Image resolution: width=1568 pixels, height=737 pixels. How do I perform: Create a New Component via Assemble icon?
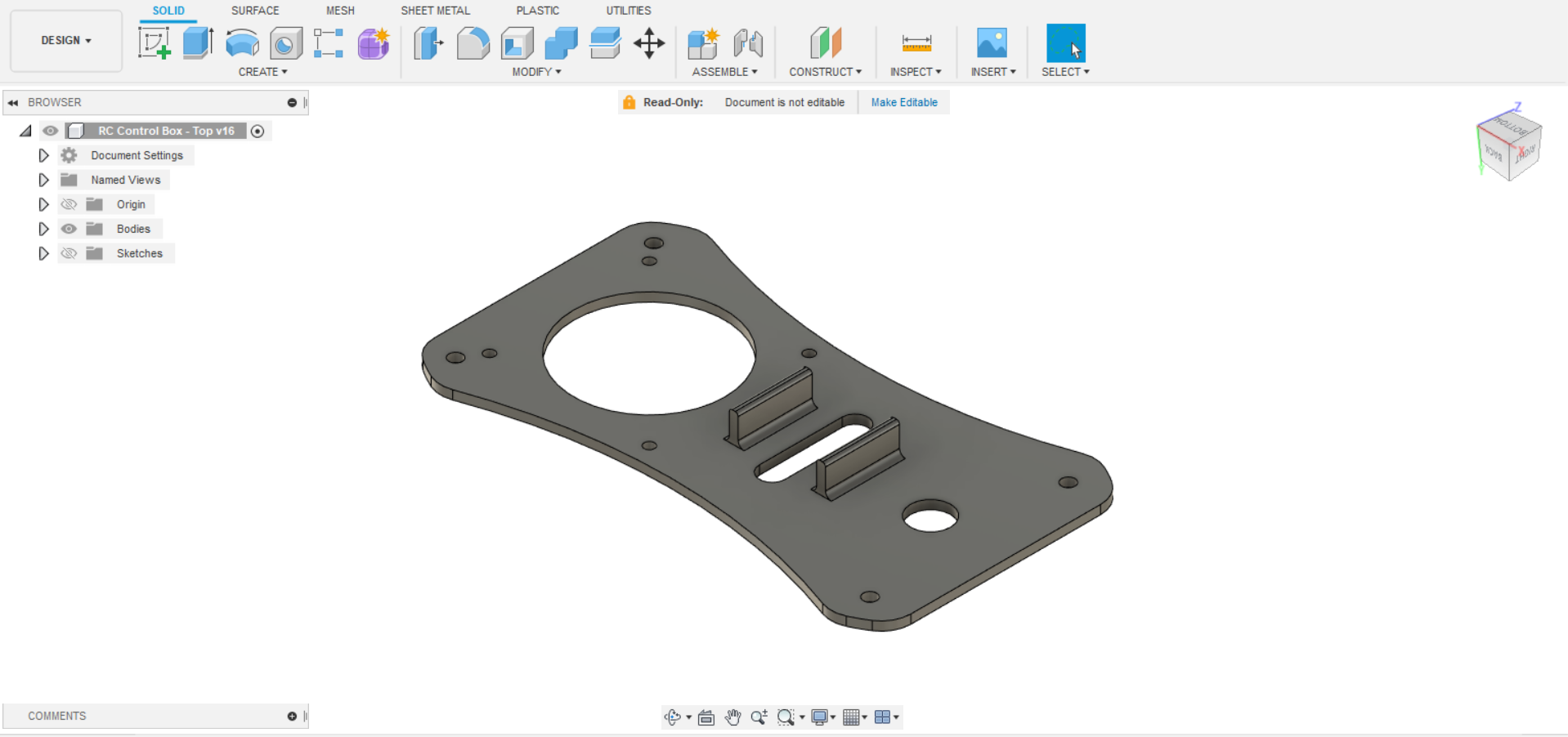pyautogui.click(x=702, y=43)
